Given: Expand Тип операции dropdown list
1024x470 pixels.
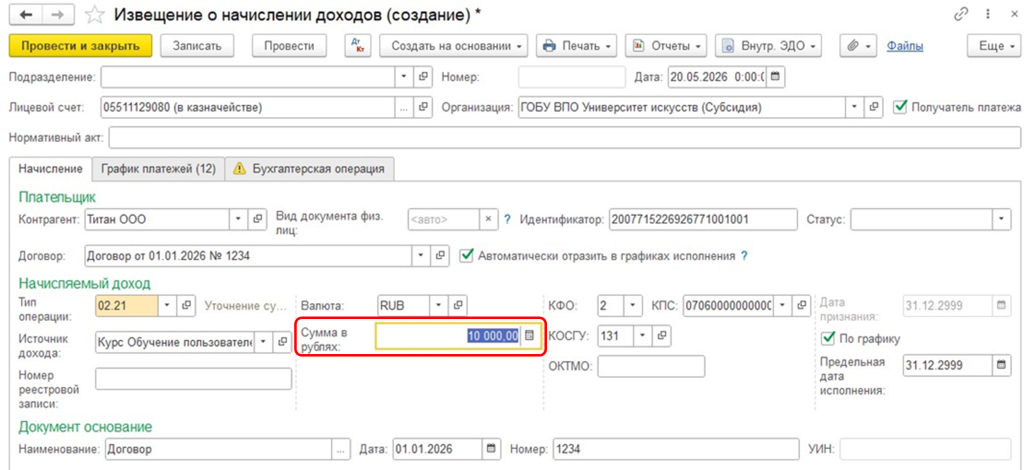Looking at the screenshot, I should [x=167, y=305].
